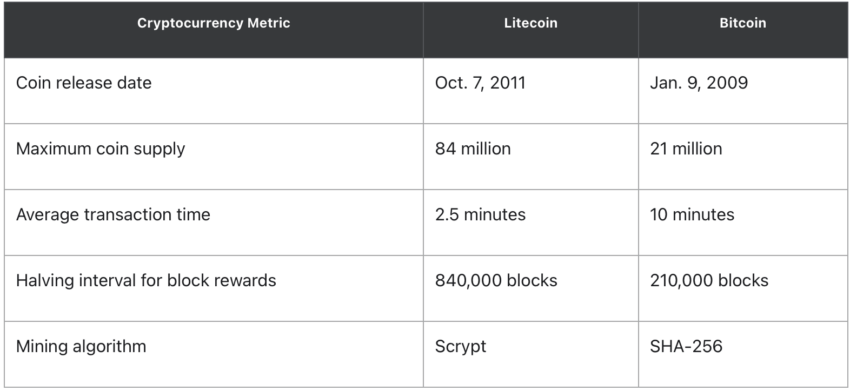This screenshot has width=850, height=391.
Task: Select the Bitcoin column header
Action: coord(743,23)
